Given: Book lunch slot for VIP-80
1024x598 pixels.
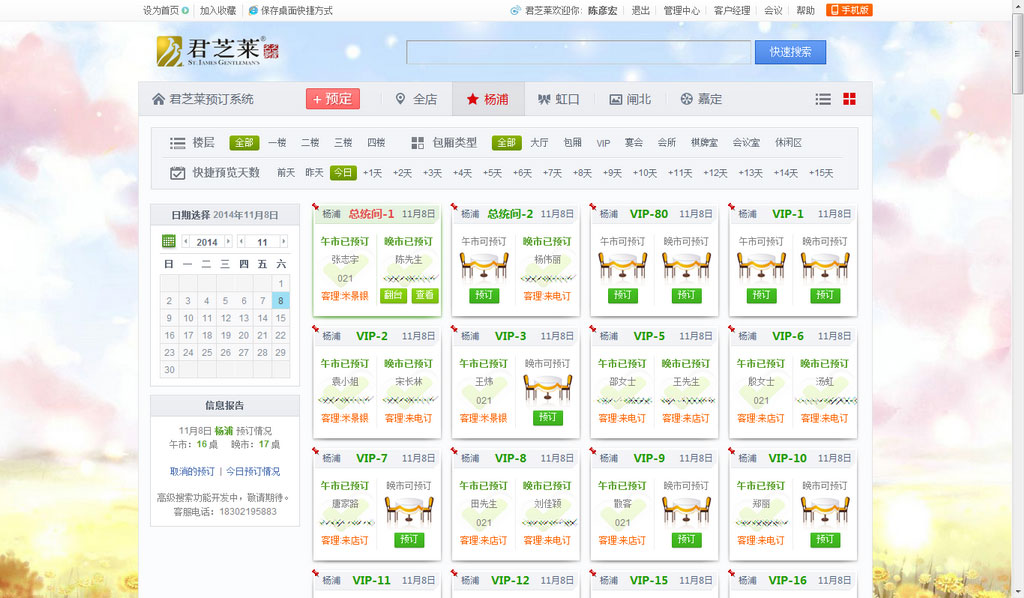Looking at the screenshot, I should pos(622,295).
